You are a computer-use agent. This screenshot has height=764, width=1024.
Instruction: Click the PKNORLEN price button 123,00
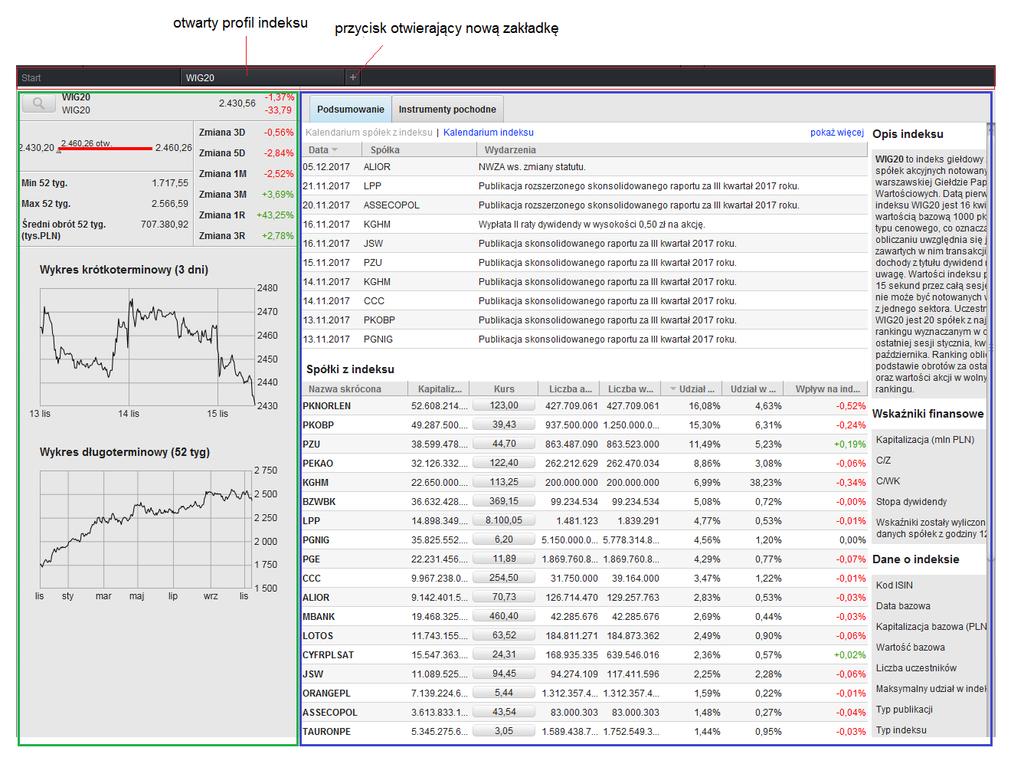point(504,406)
